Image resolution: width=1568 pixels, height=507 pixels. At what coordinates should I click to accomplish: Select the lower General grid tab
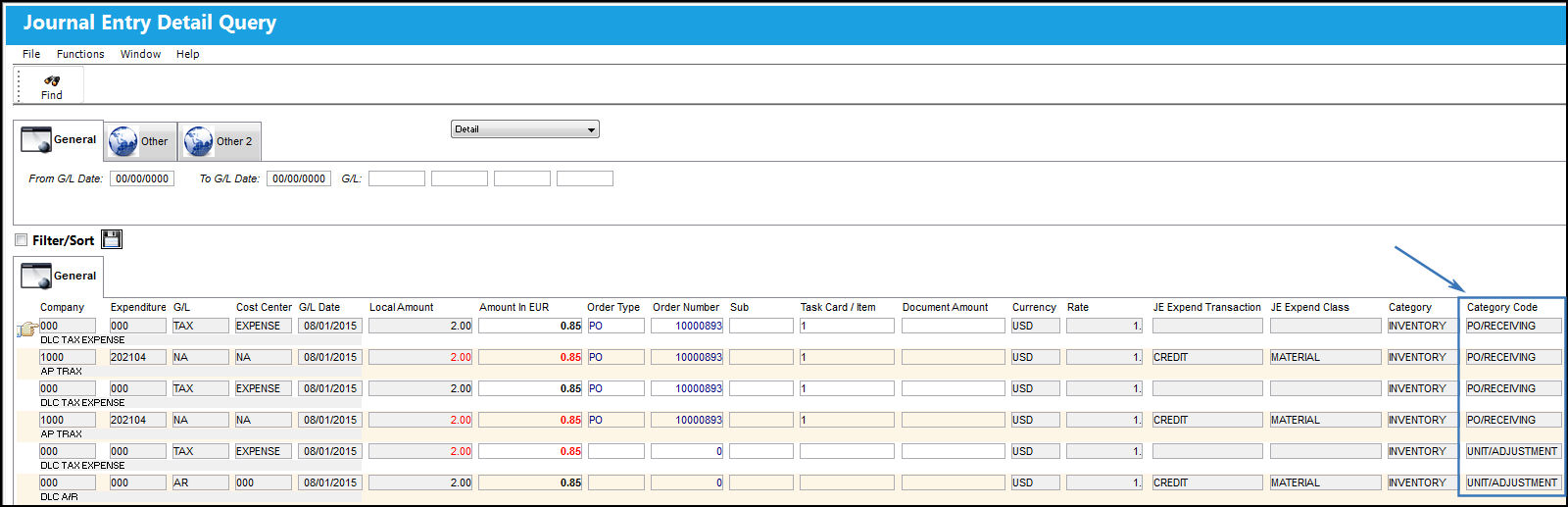[59, 276]
